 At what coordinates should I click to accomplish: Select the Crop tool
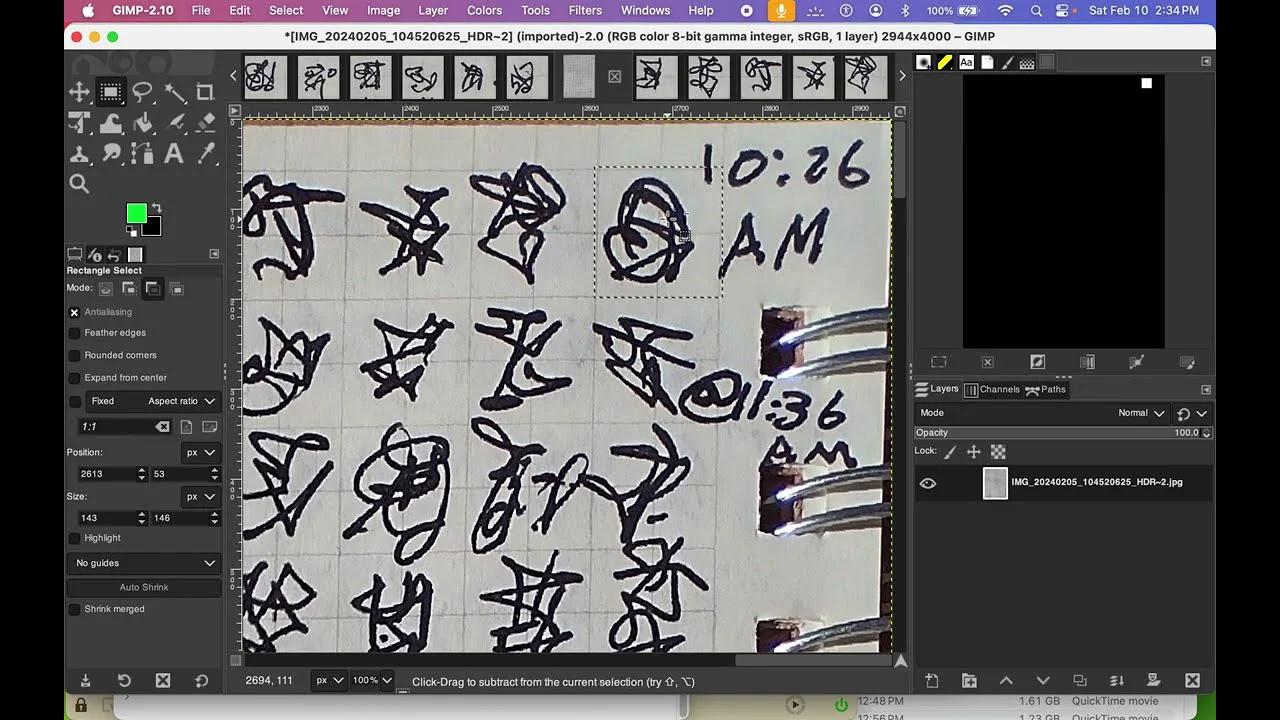pyautogui.click(x=203, y=91)
